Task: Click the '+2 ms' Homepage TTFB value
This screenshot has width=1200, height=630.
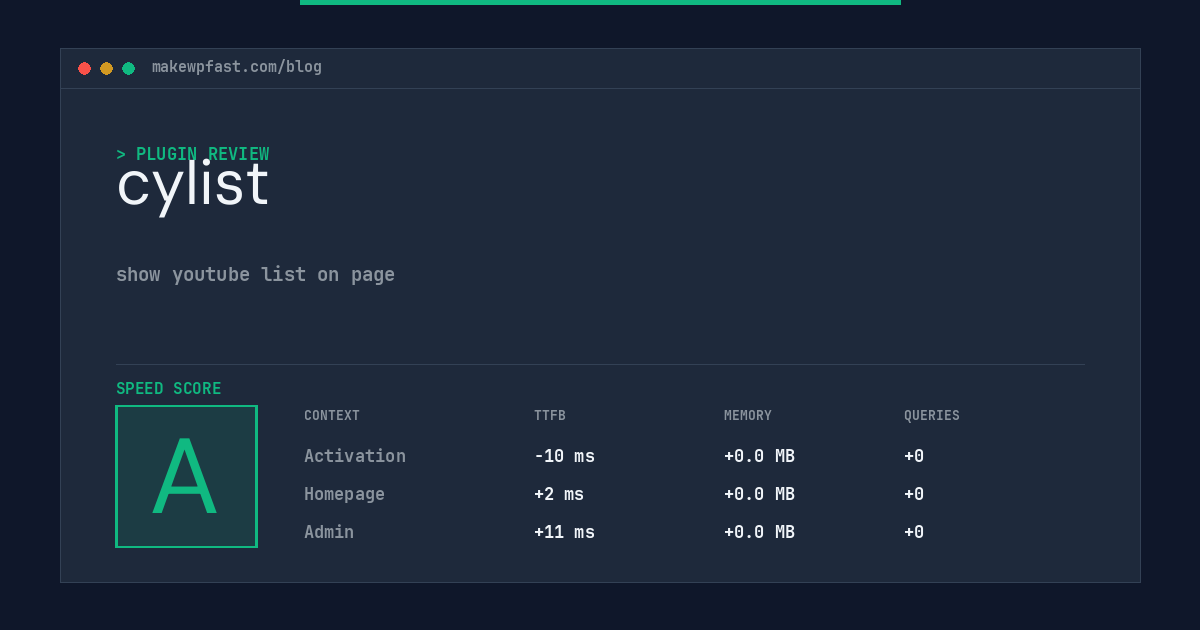Action: (559, 494)
